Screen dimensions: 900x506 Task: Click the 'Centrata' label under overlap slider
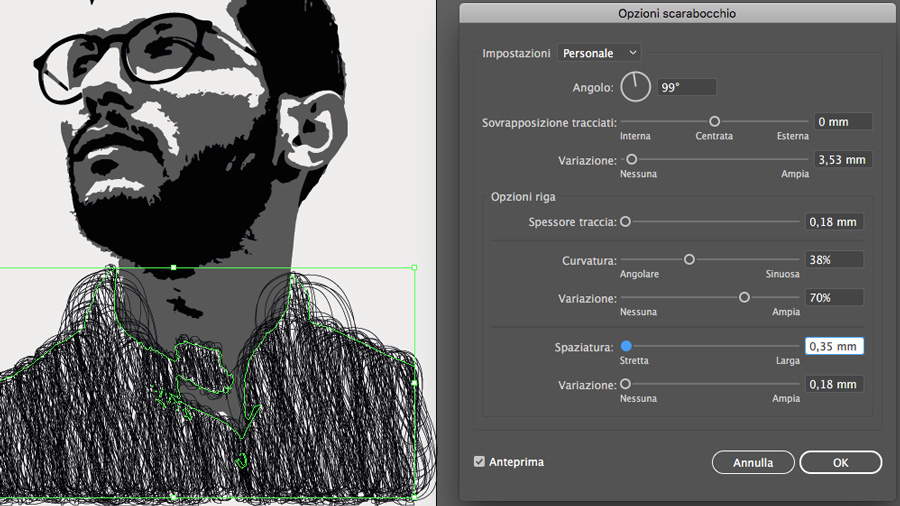click(714, 136)
